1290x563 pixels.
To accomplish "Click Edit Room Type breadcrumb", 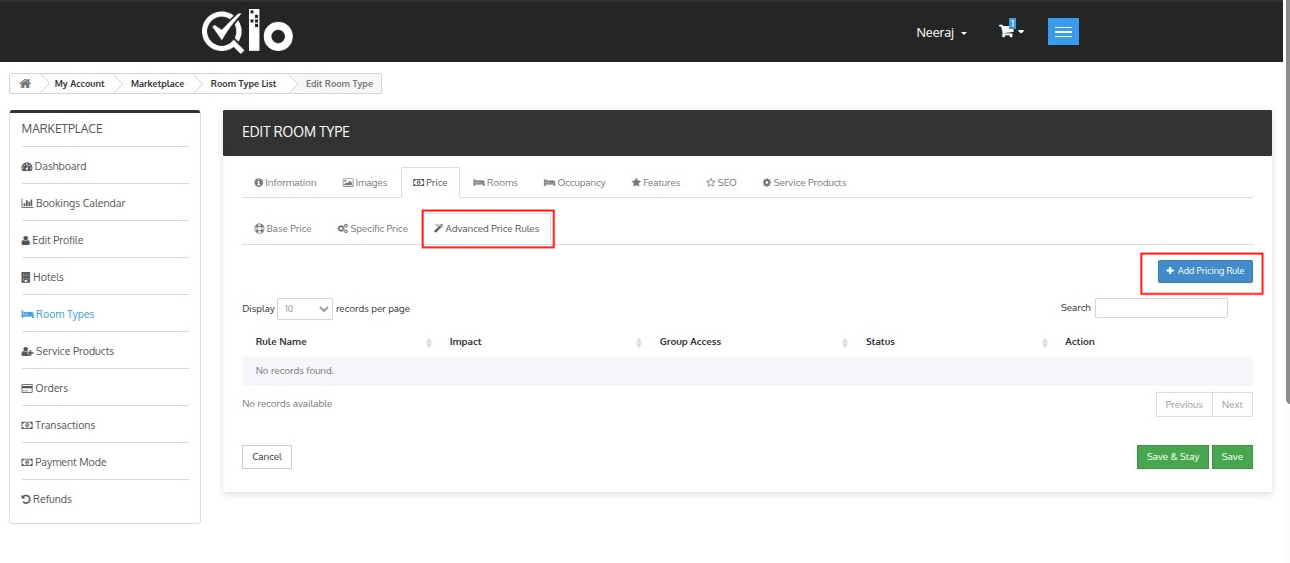I will [339, 84].
